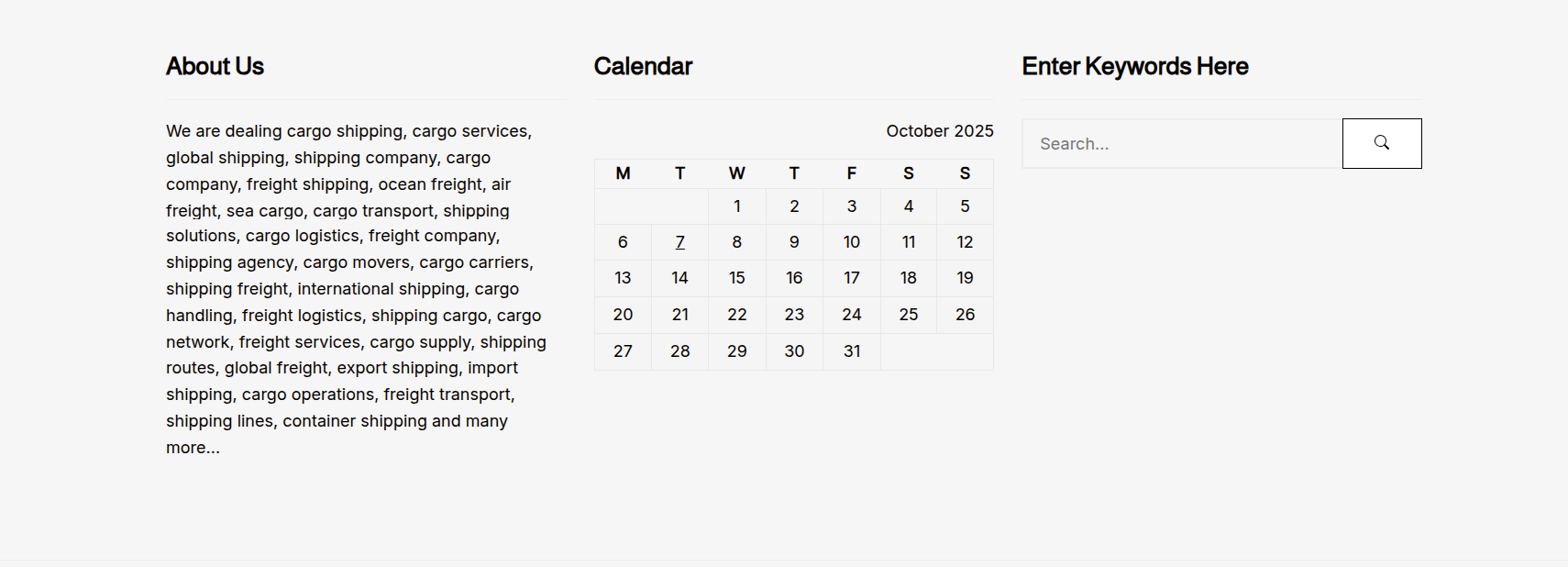This screenshot has width=1568, height=567.
Task: Focus the Search keywords input field
Action: [x=1182, y=144]
